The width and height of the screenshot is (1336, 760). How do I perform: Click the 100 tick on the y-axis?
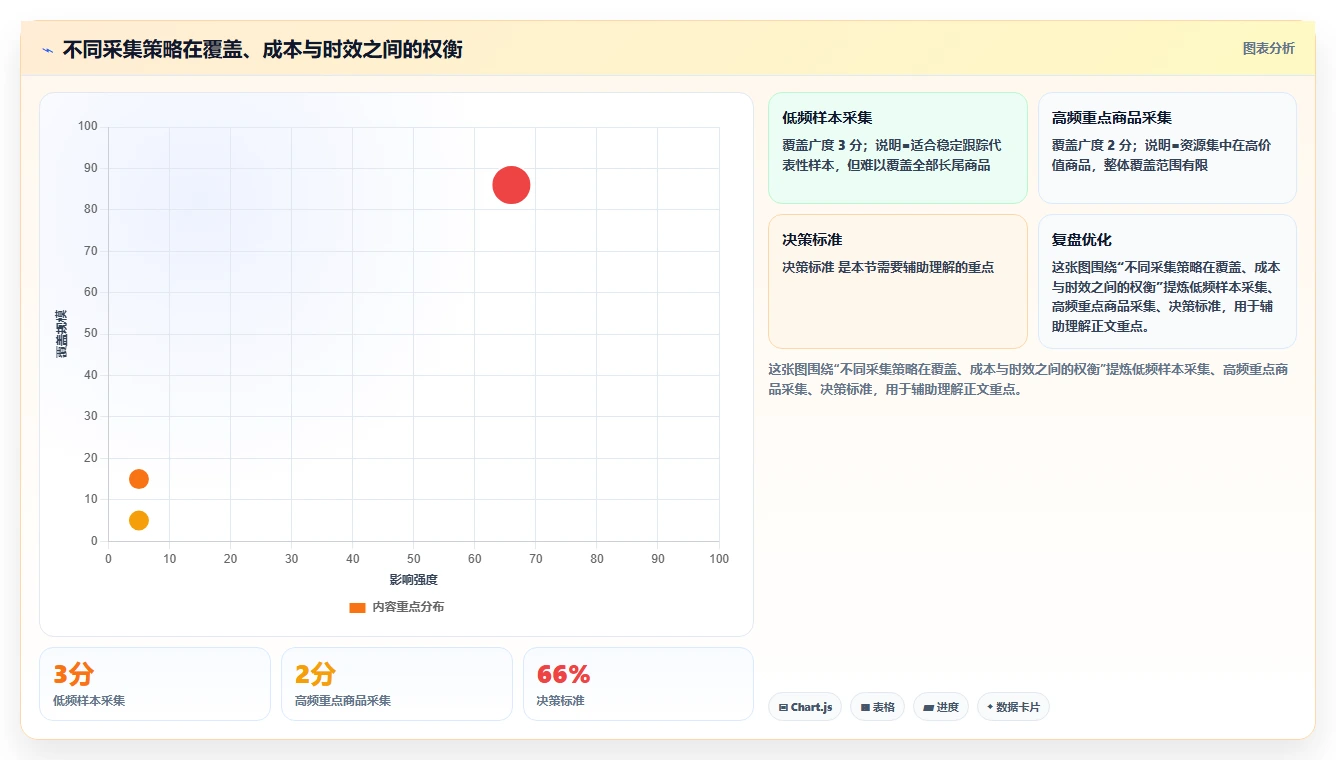tap(88, 126)
